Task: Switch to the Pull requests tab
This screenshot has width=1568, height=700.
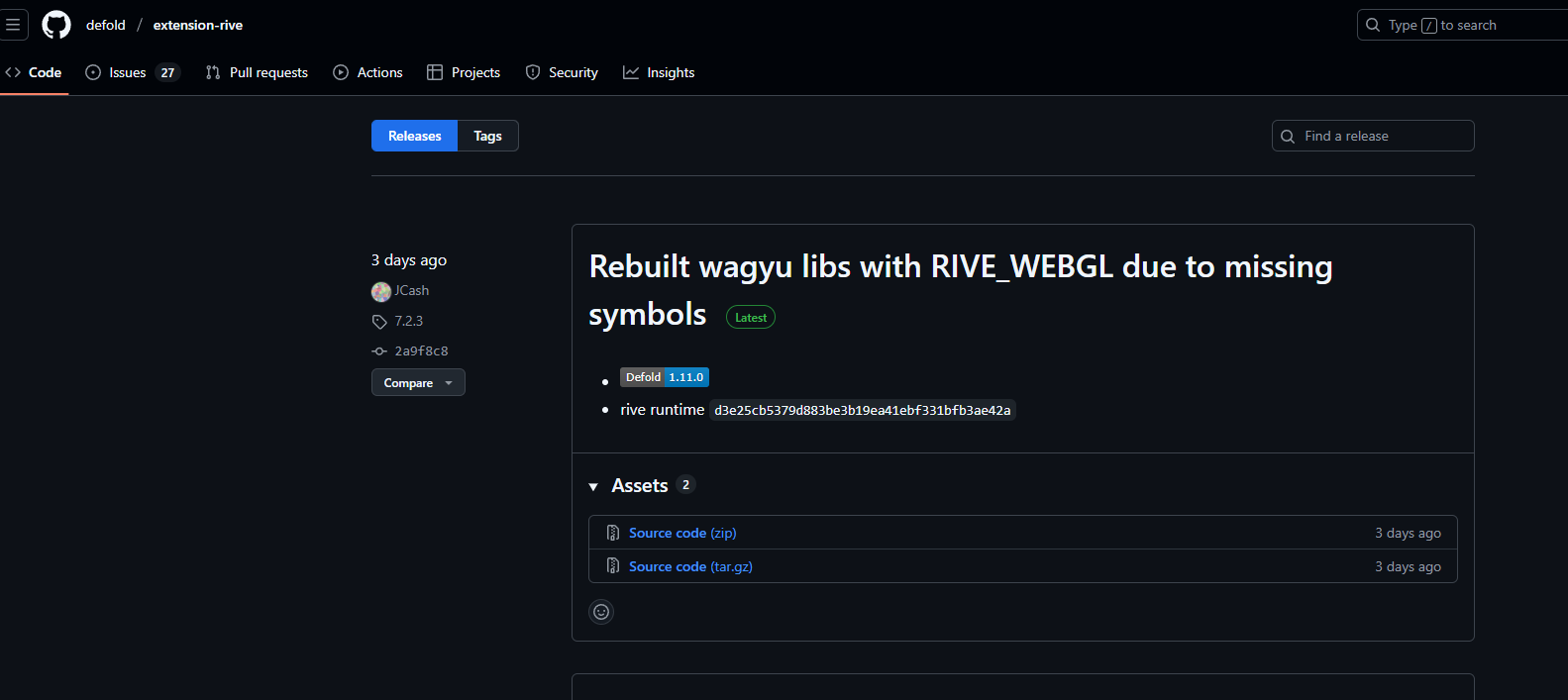Action: click(x=257, y=72)
